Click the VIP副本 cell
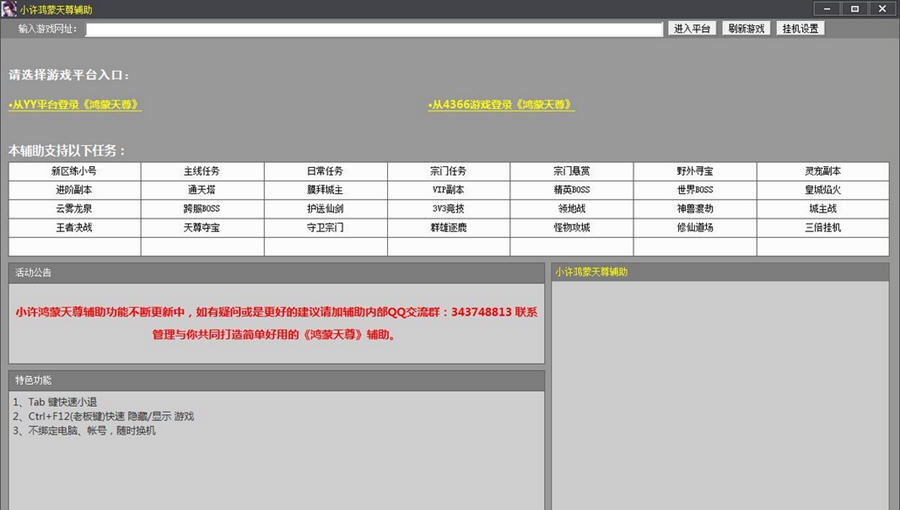The height and width of the screenshot is (510, 900). point(448,190)
